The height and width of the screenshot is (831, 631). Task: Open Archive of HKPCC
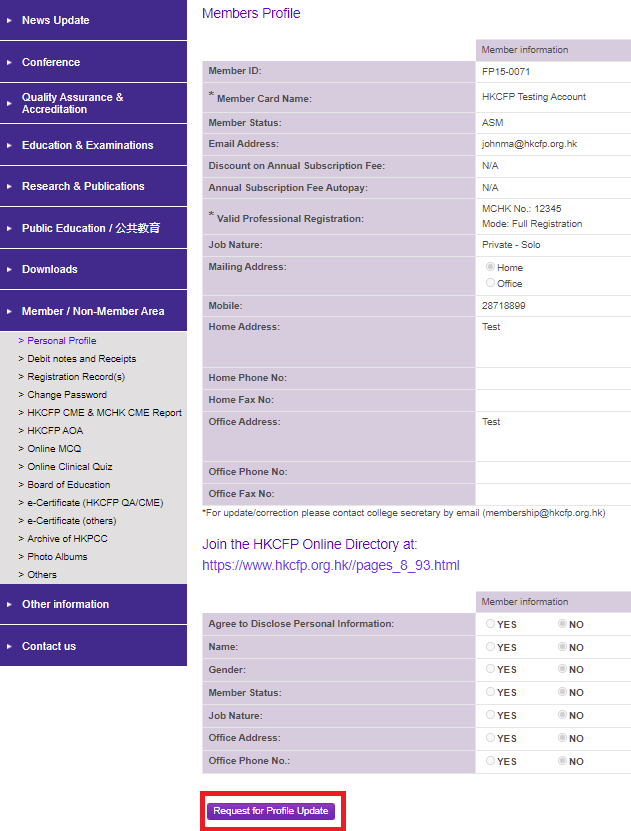pos(67,539)
